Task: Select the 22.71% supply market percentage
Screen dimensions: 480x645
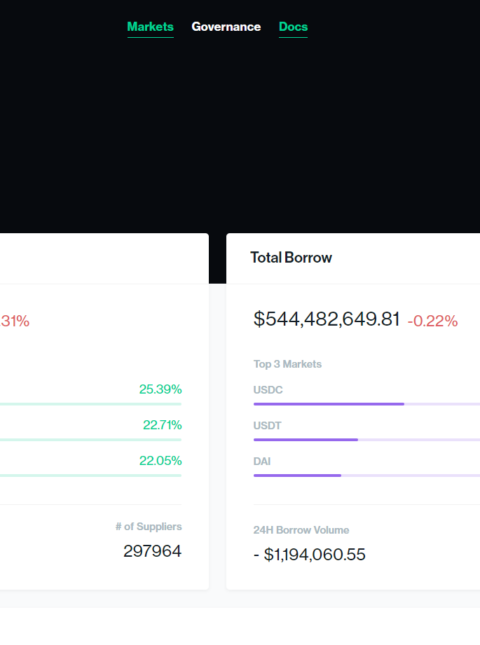Action: (x=162, y=425)
